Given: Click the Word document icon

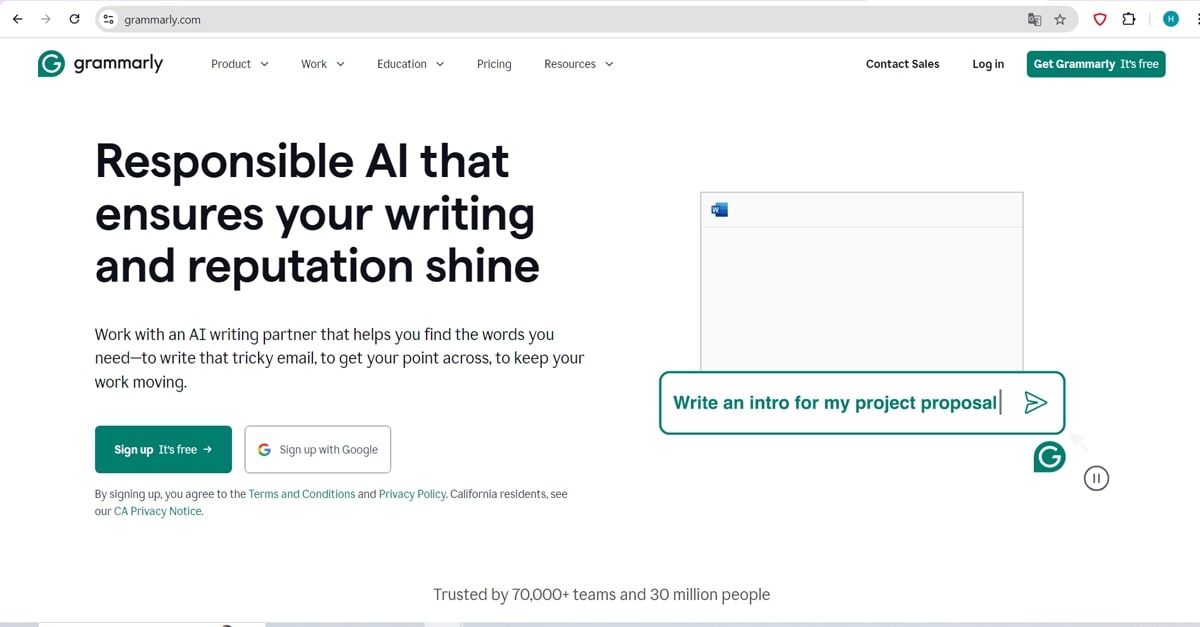Looking at the screenshot, I should 719,209.
